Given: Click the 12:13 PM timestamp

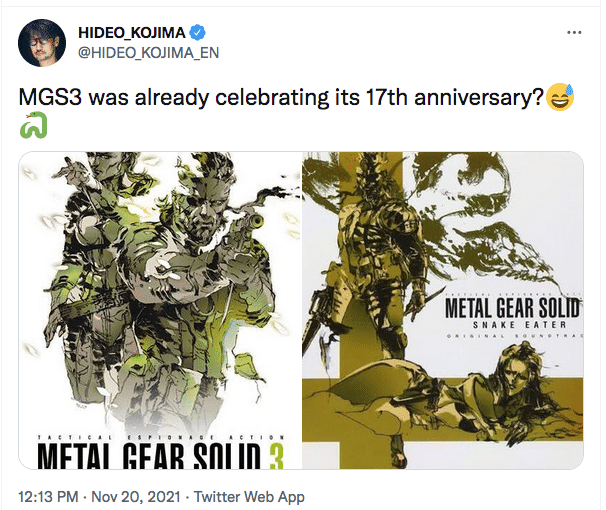Looking at the screenshot, I should click(x=48, y=496).
